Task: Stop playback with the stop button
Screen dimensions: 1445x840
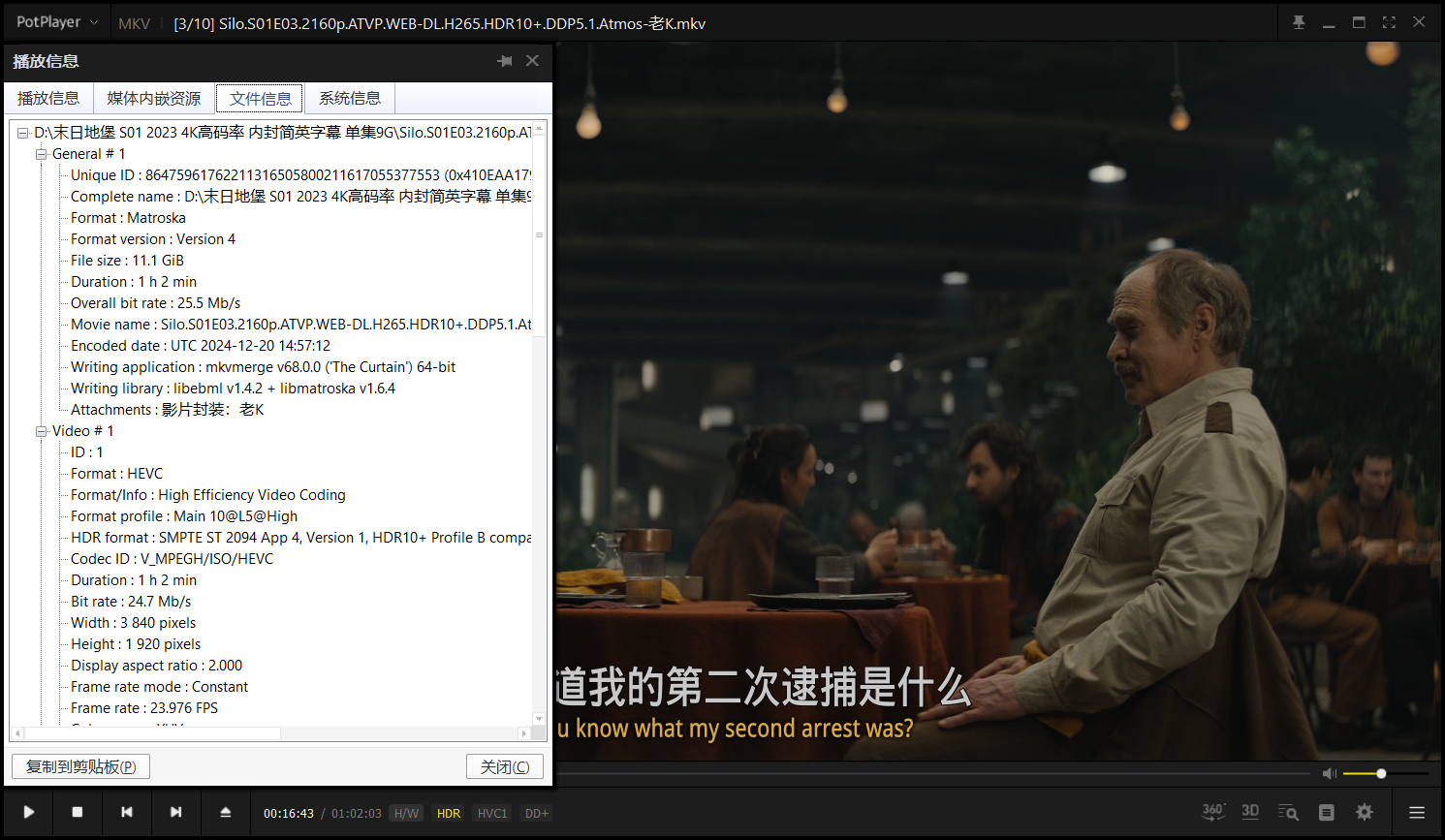Action: 78,812
